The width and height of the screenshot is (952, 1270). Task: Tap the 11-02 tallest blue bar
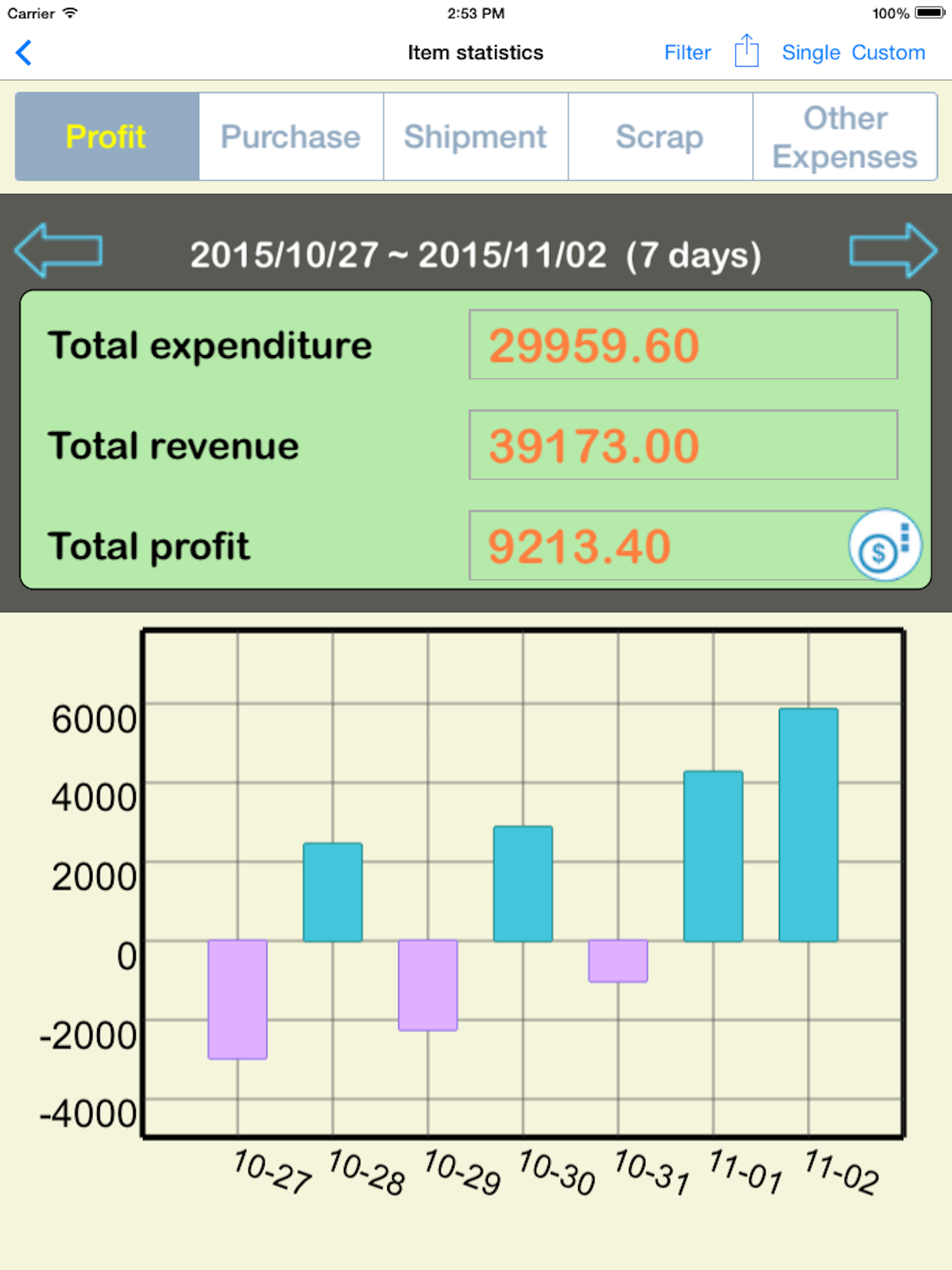808,825
